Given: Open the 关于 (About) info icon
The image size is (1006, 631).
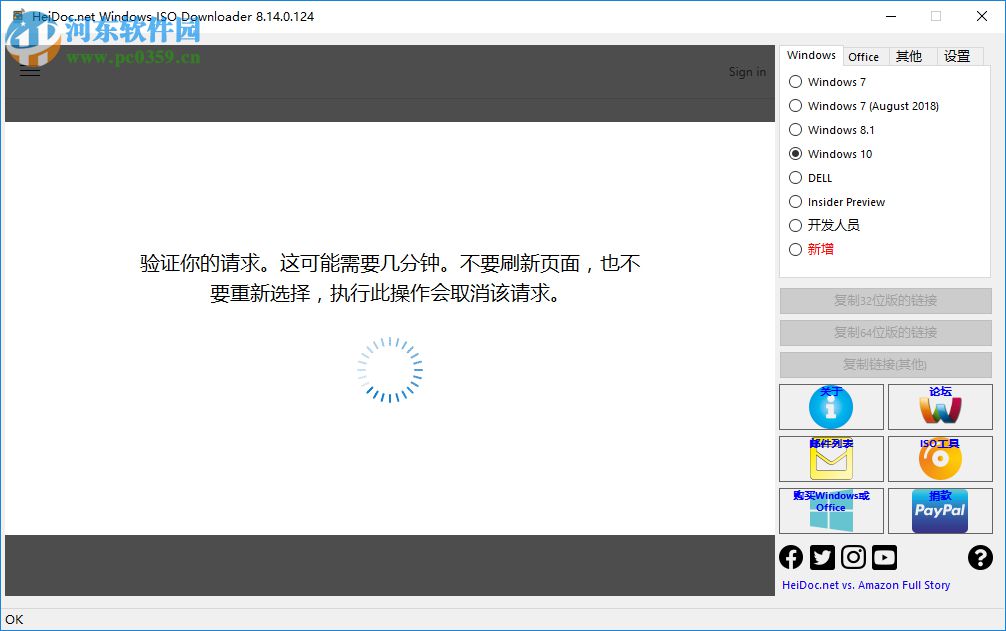Looking at the screenshot, I should [x=830, y=407].
